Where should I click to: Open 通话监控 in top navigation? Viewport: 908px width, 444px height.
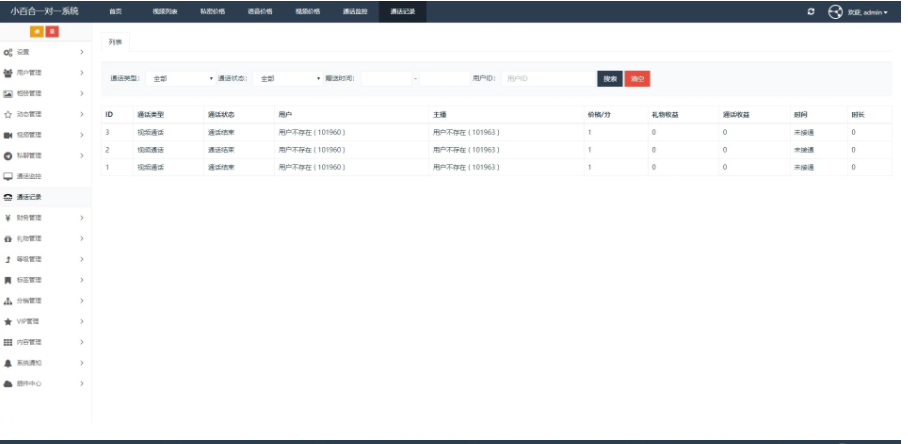click(x=355, y=12)
